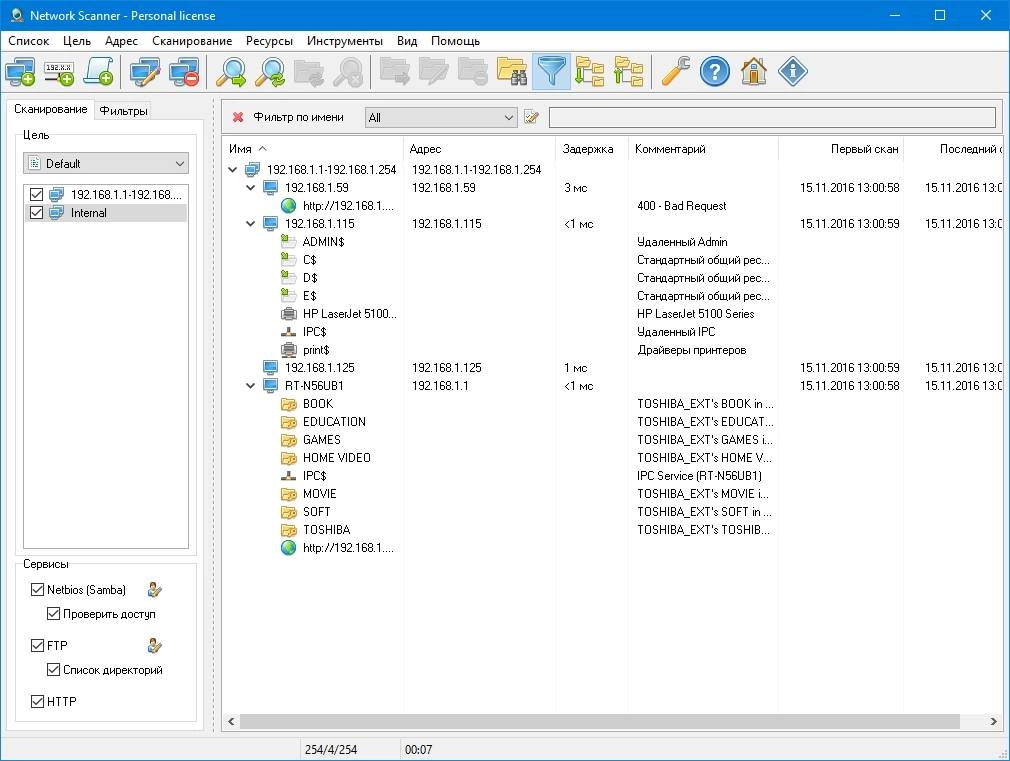Screen dimensions: 1010x761
Task: Click the FTP credentials user icon
Action: 155,646
